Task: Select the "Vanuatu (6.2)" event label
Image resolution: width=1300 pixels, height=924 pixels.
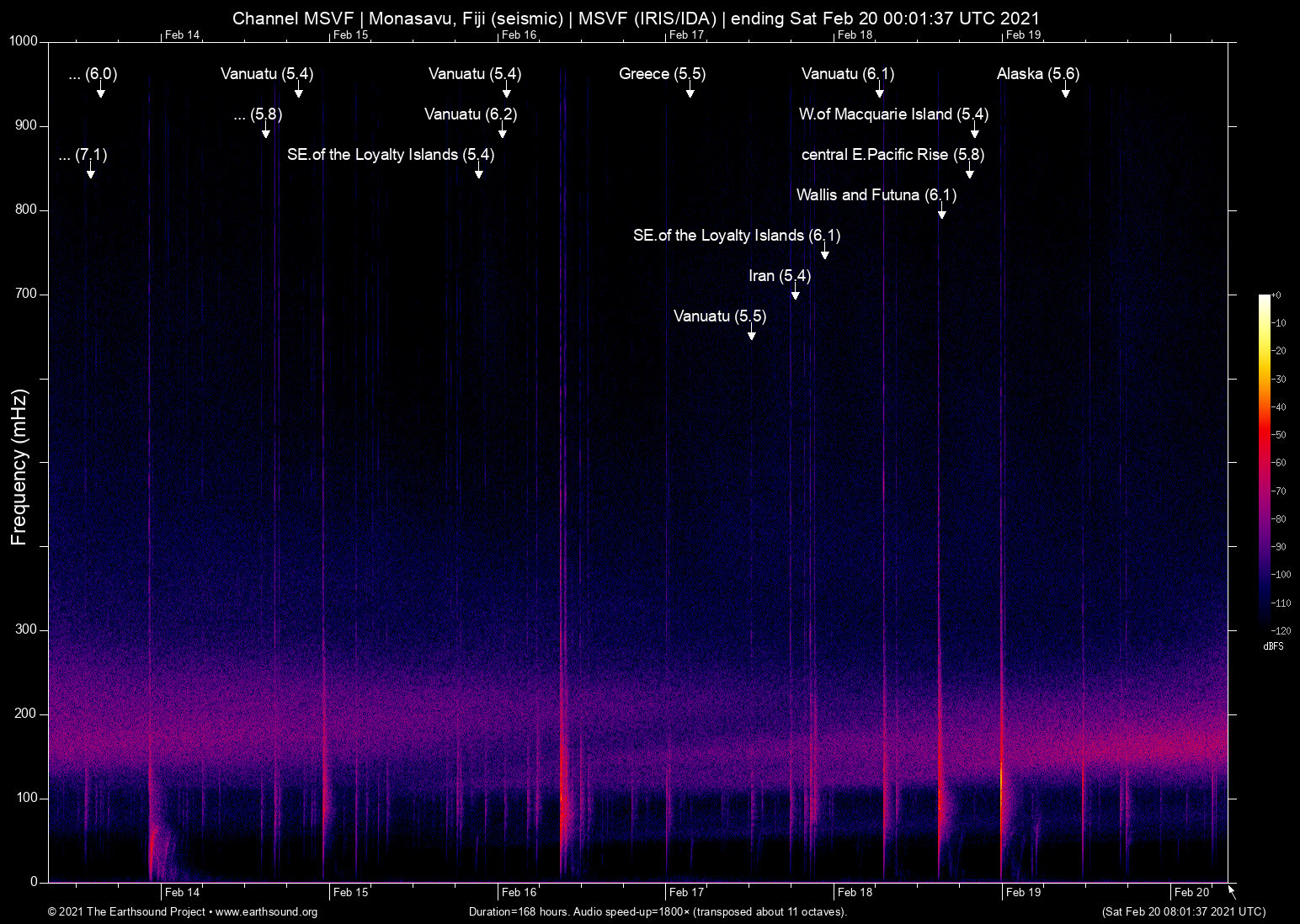Action: (471, 114)
